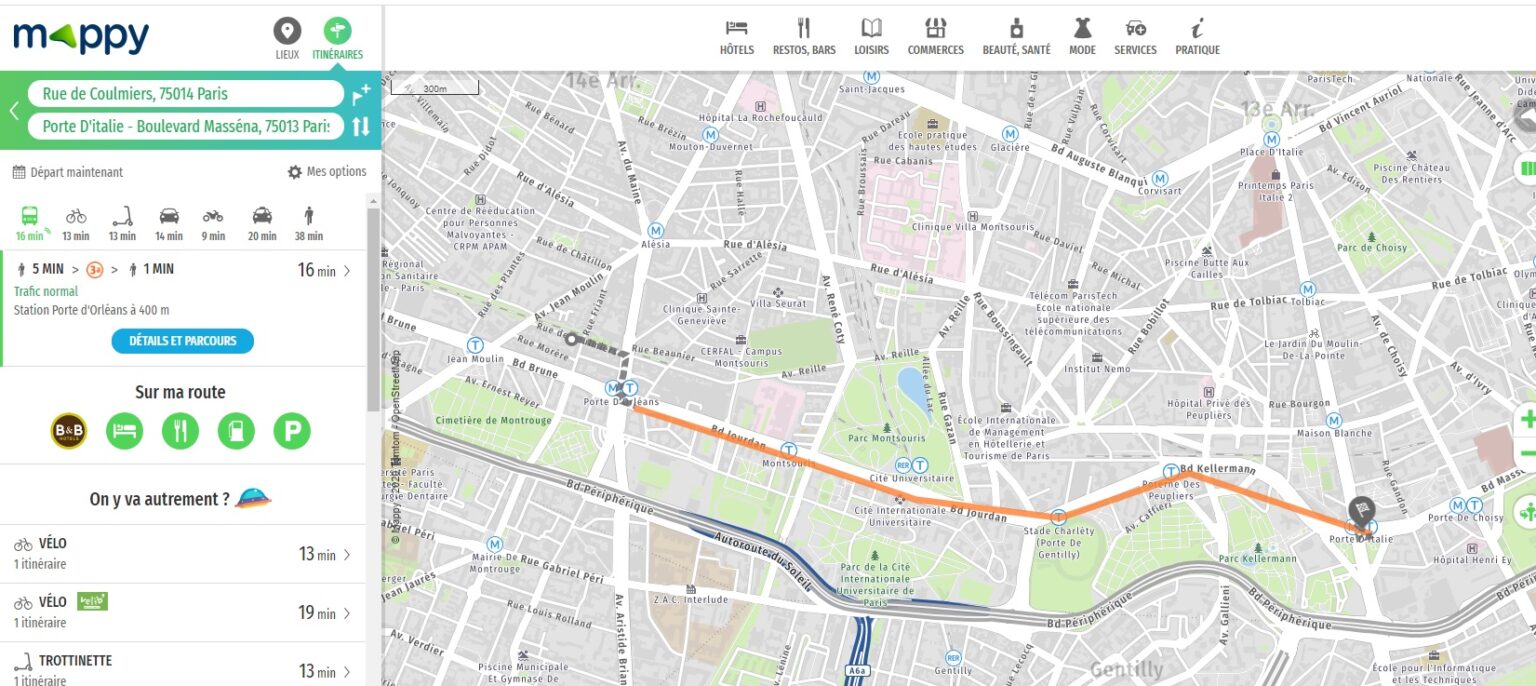Click the Corvisart metro icon
The image size is (1536, 686).
click(1160, 177)
